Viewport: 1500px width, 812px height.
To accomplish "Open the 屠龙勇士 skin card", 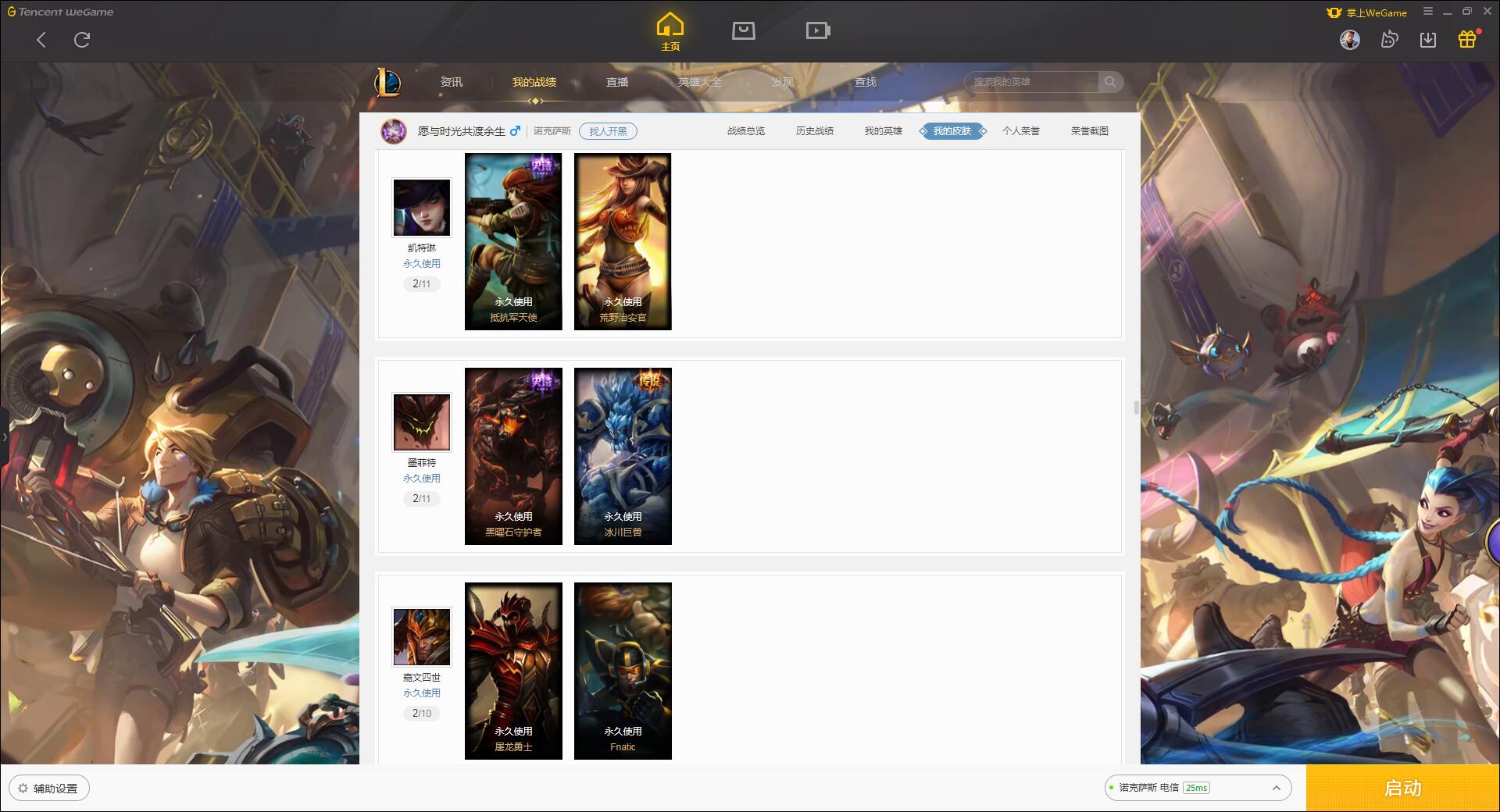I will [x=513, y=671].
